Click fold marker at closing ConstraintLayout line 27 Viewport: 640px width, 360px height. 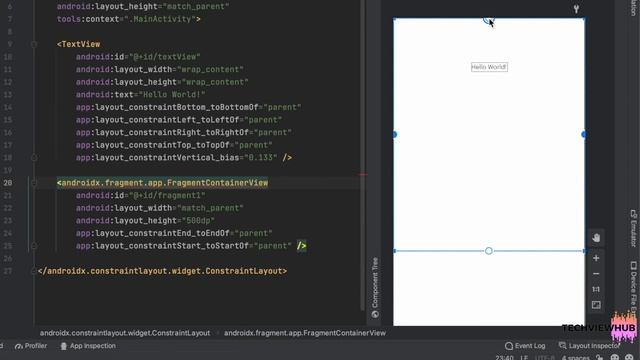[x=34, y=271]
